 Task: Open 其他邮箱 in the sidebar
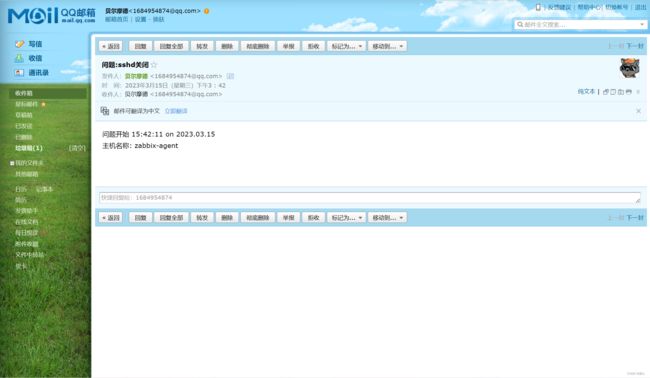27,174
